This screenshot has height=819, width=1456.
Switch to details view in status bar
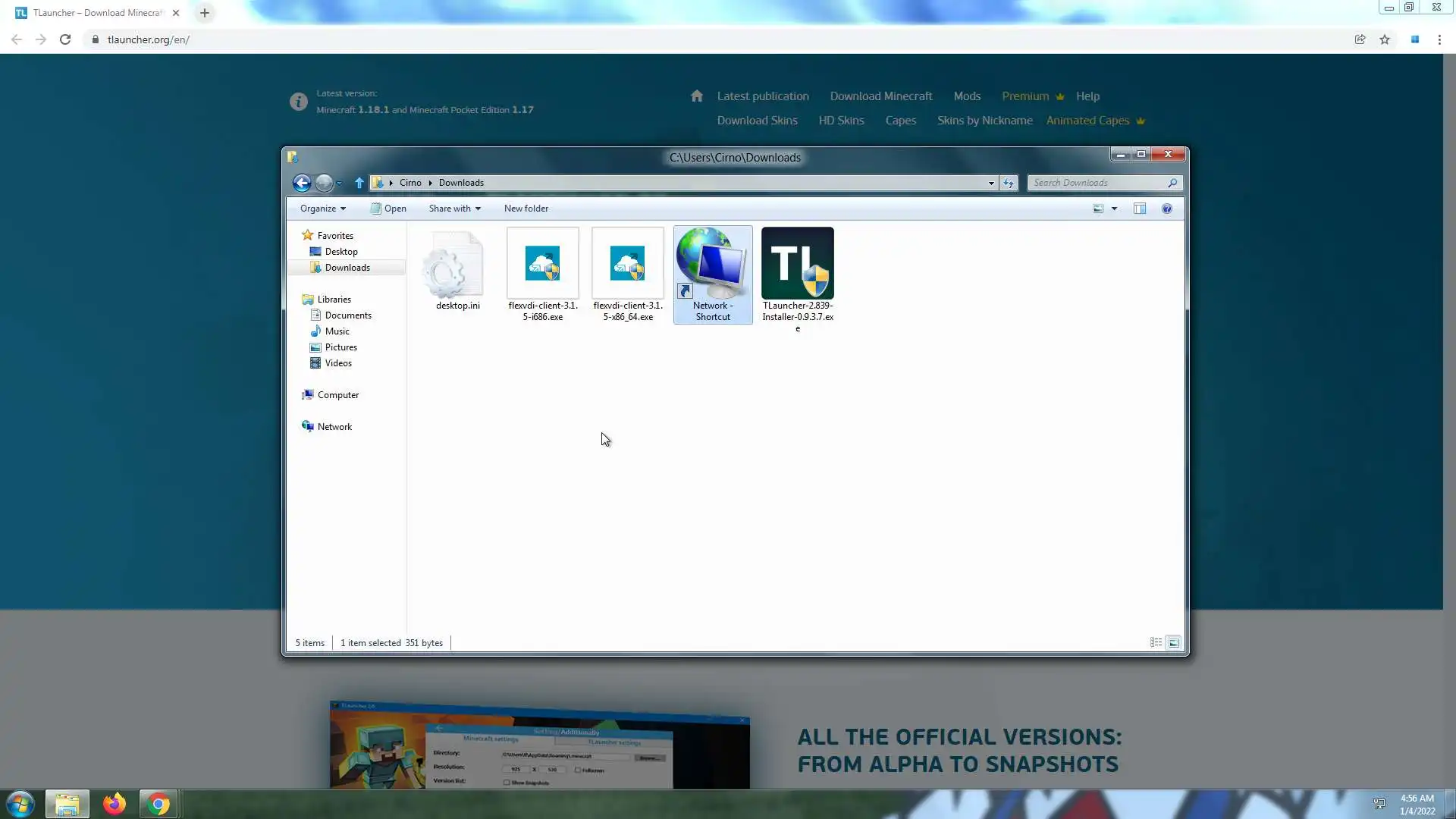pyautogui.click(x=1156, y=642)
